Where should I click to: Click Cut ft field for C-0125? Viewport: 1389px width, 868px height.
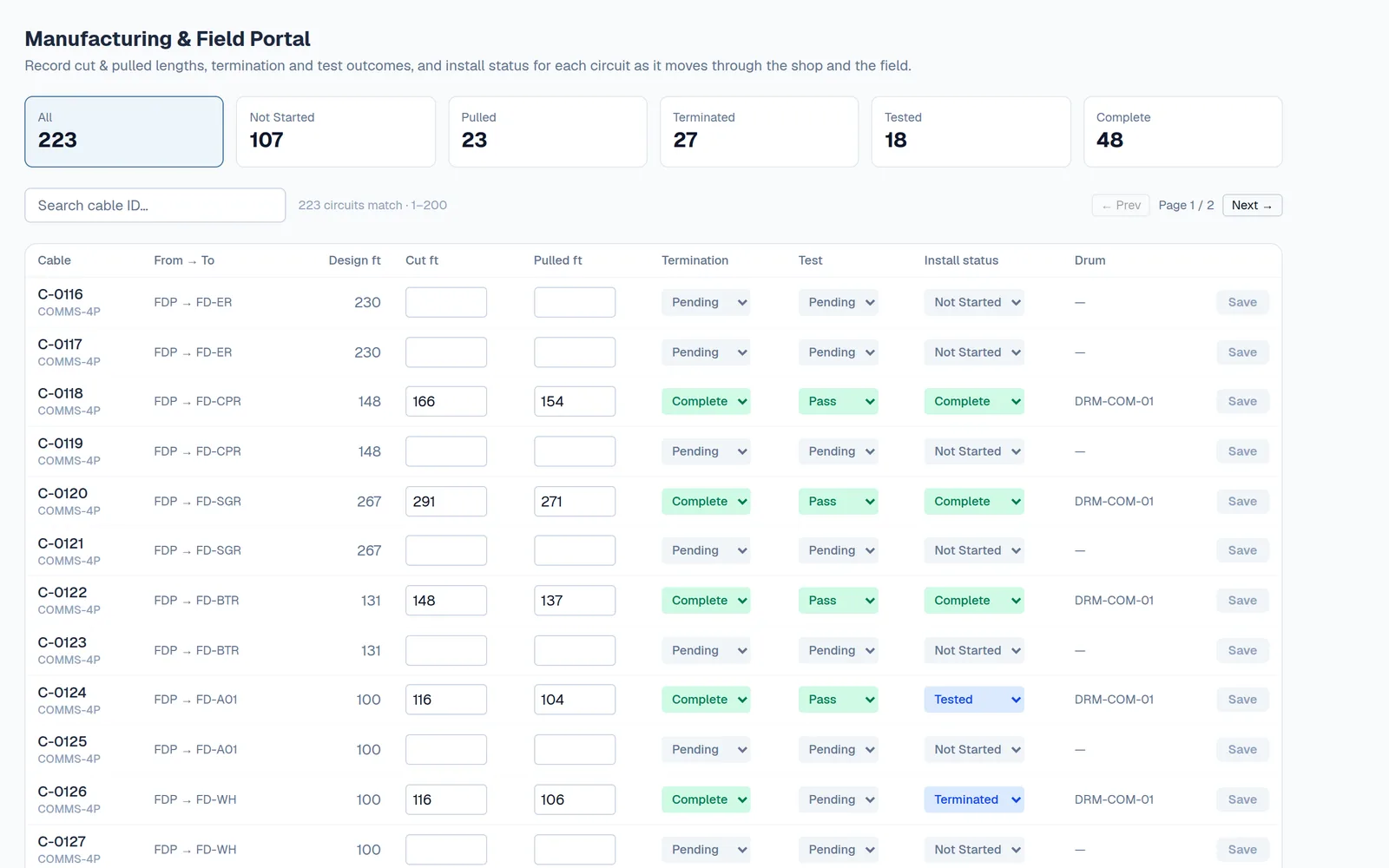point(446,749)
